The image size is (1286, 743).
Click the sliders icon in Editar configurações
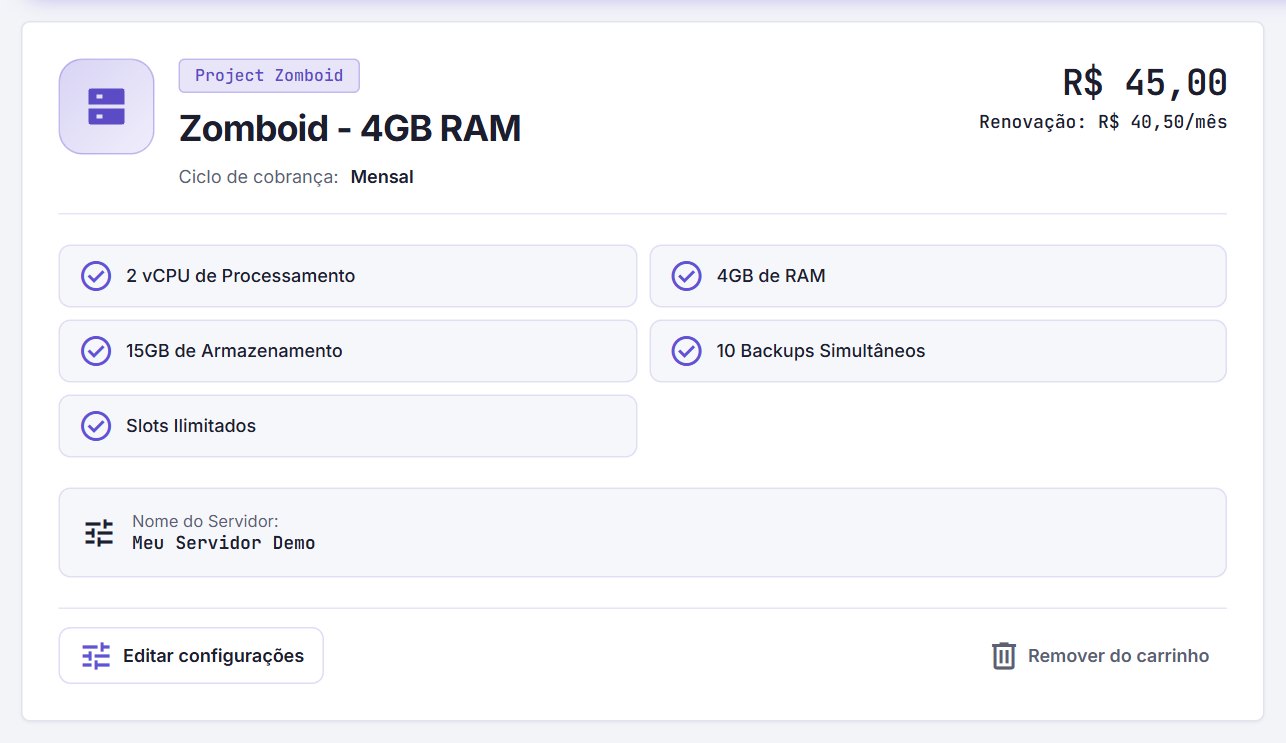pos(96,656)
